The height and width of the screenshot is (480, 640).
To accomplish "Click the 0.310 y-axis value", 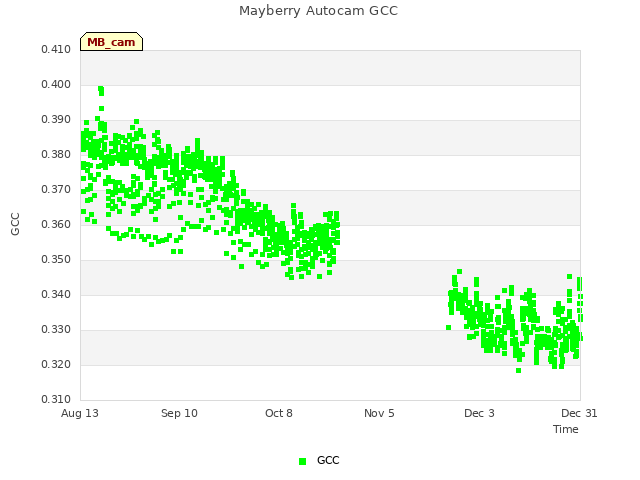I will click(56, 400).
